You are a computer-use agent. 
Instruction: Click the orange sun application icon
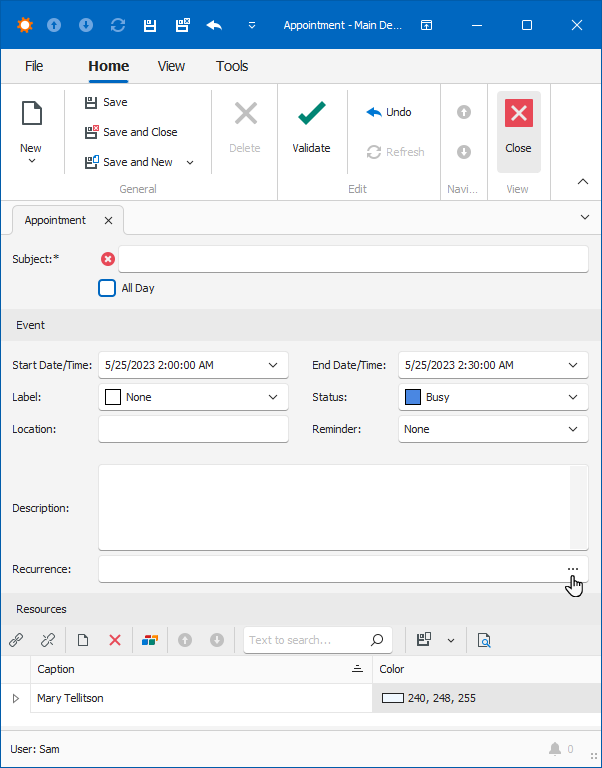[24, 25]
